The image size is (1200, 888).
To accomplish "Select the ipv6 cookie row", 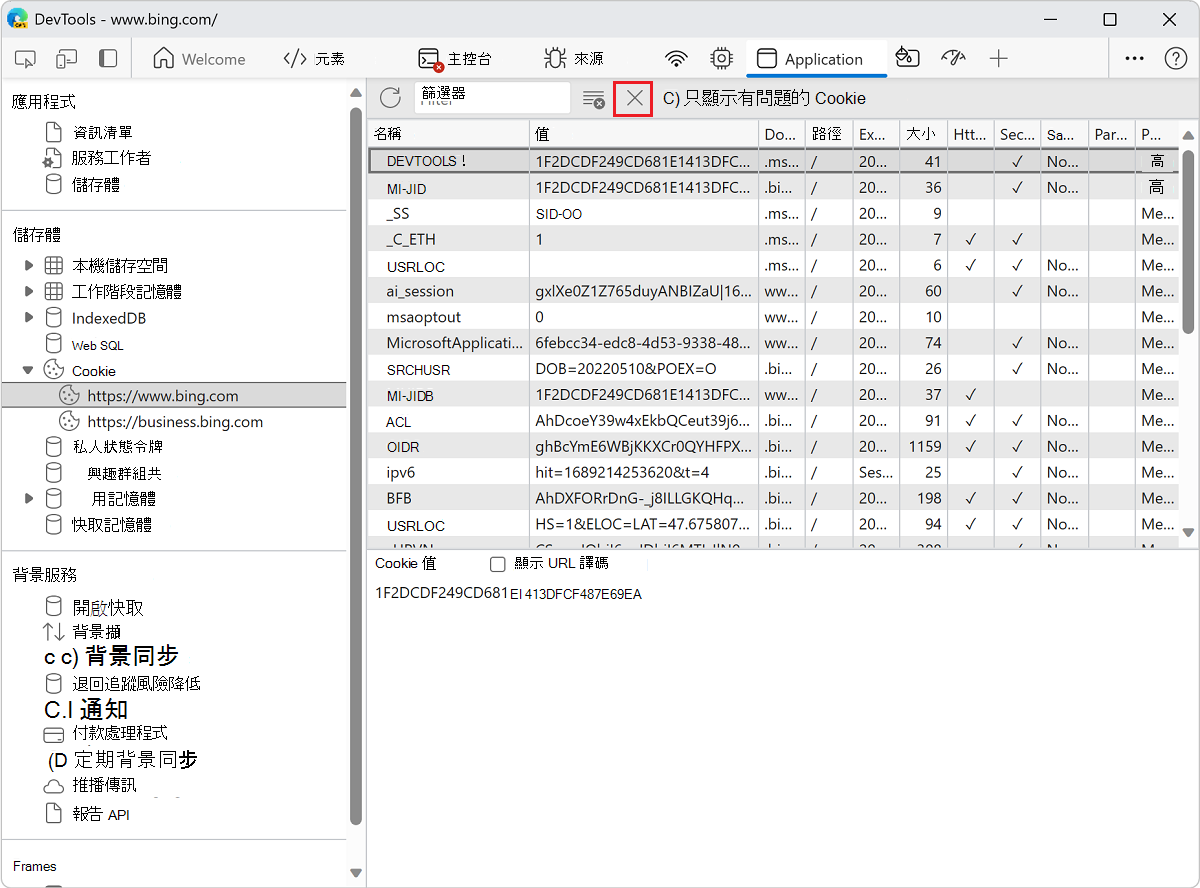I will point(774,472).
